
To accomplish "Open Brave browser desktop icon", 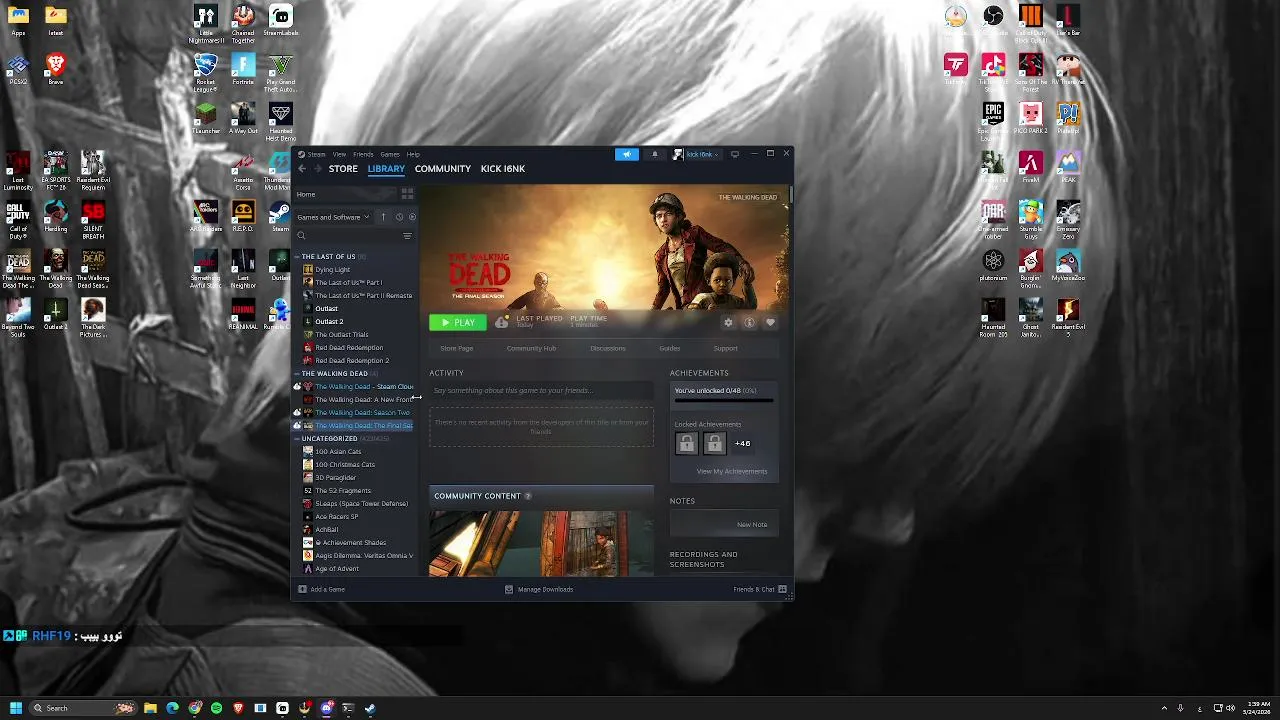I will point(55,68).
